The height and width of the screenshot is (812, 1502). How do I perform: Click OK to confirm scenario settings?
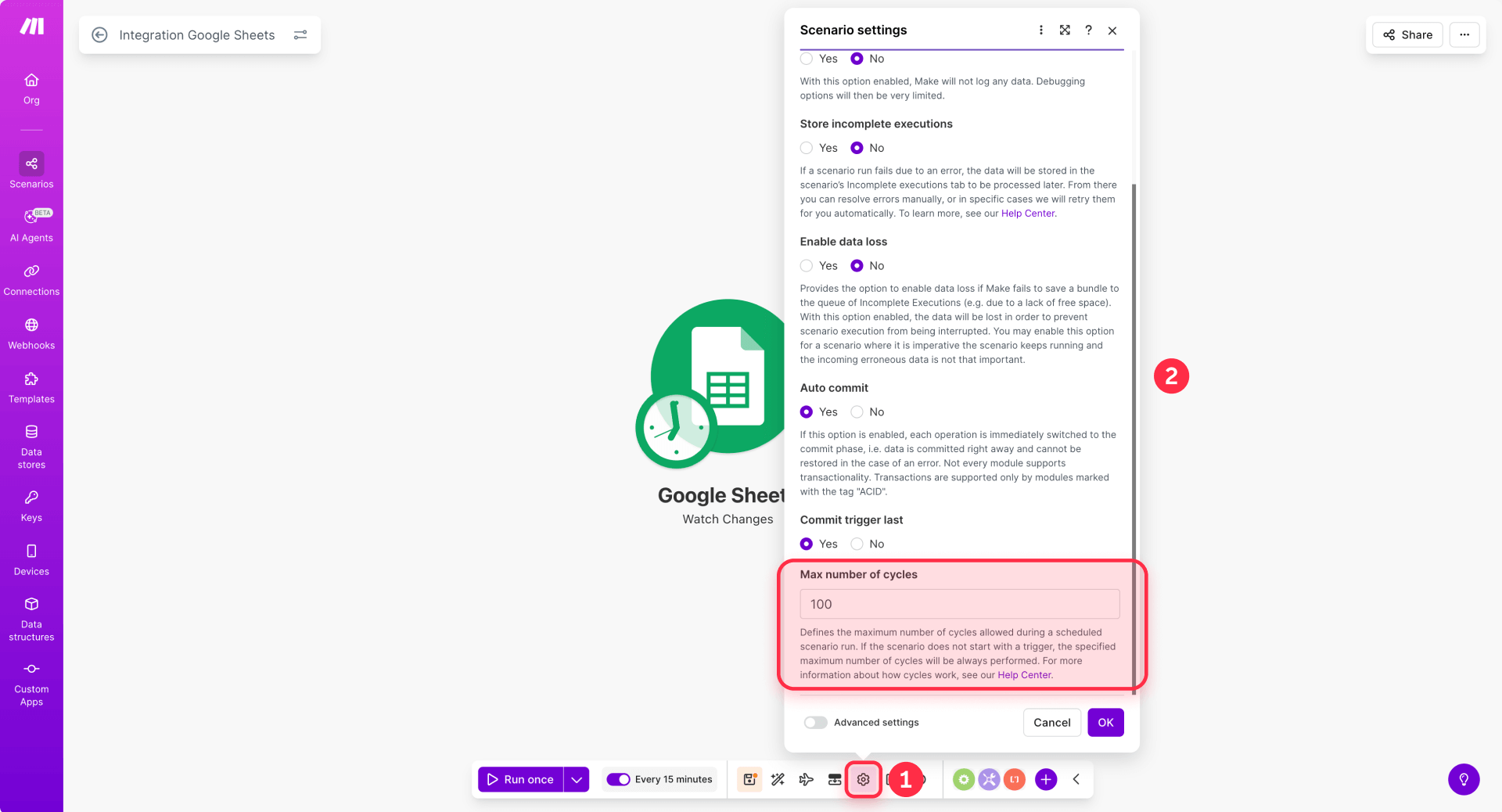pyautogui.click(x=1105, y=722)
